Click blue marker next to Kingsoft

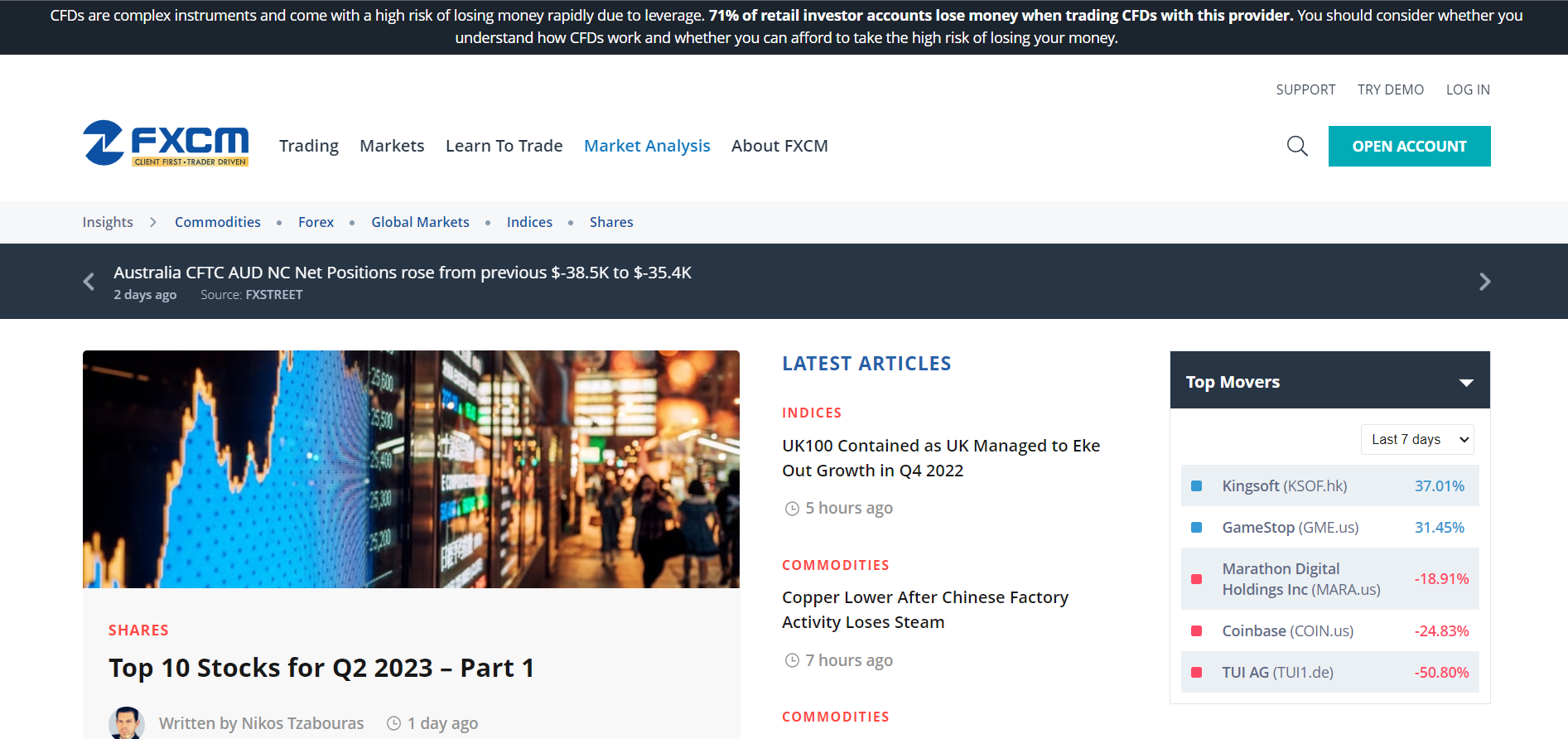point(1196,486)
